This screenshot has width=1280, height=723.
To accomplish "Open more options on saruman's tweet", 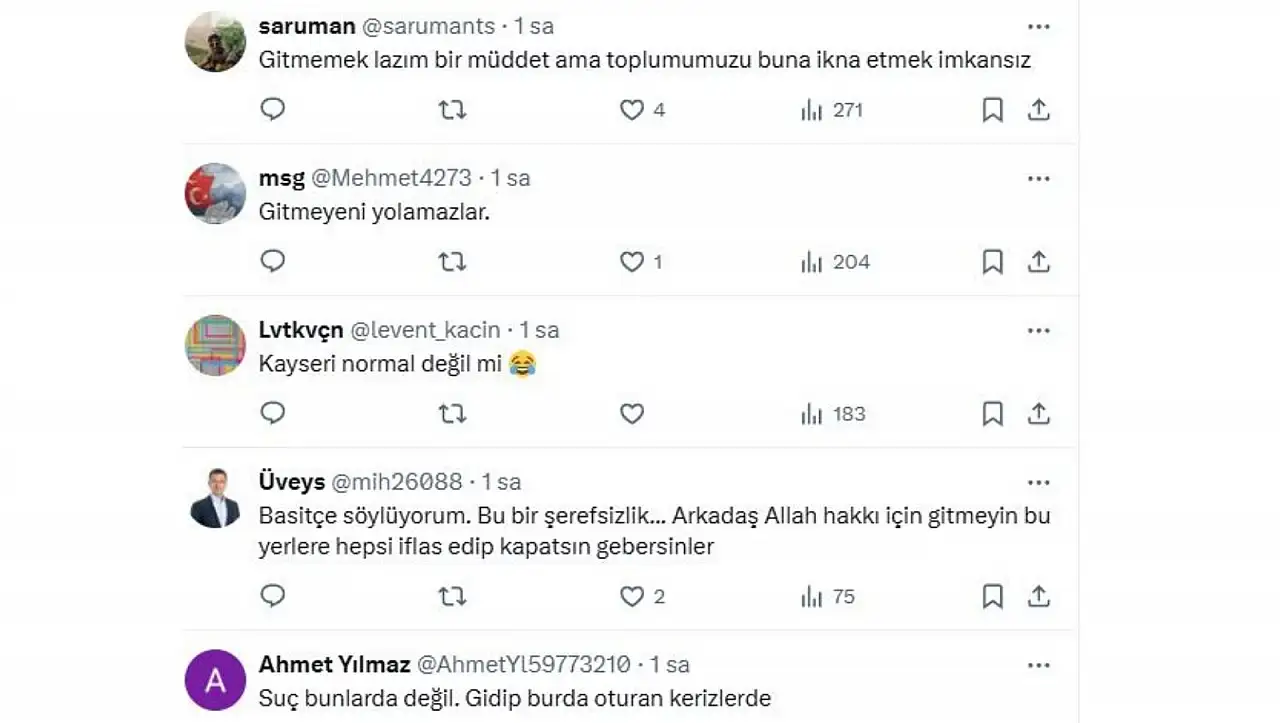I will click(x=1039, y=27).
